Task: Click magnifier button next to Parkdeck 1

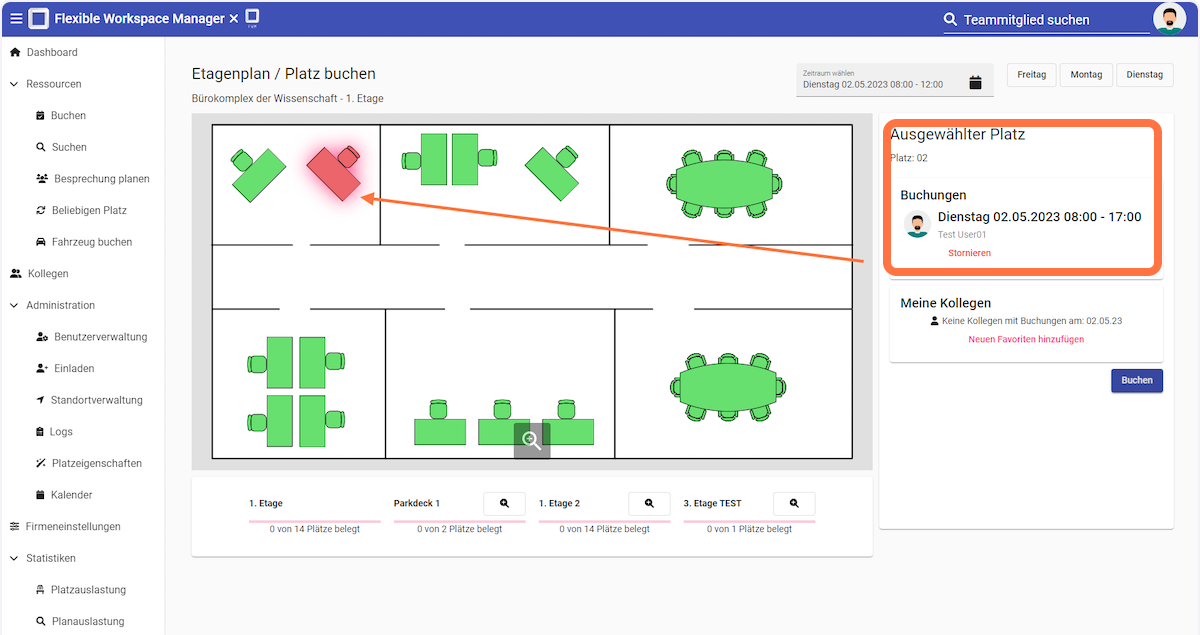Action: [504, 504]
